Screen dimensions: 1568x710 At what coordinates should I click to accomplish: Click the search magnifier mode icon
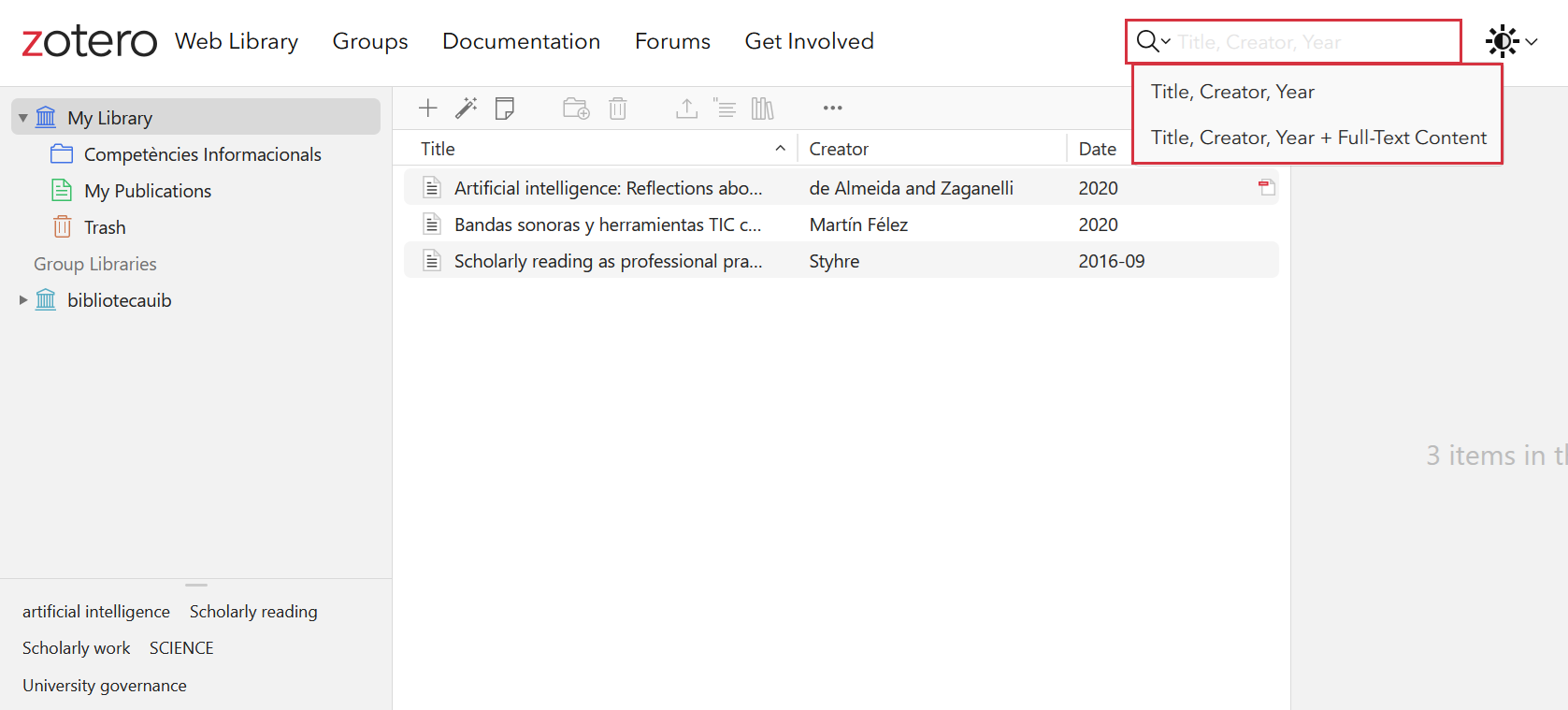tap(1153, 42)
